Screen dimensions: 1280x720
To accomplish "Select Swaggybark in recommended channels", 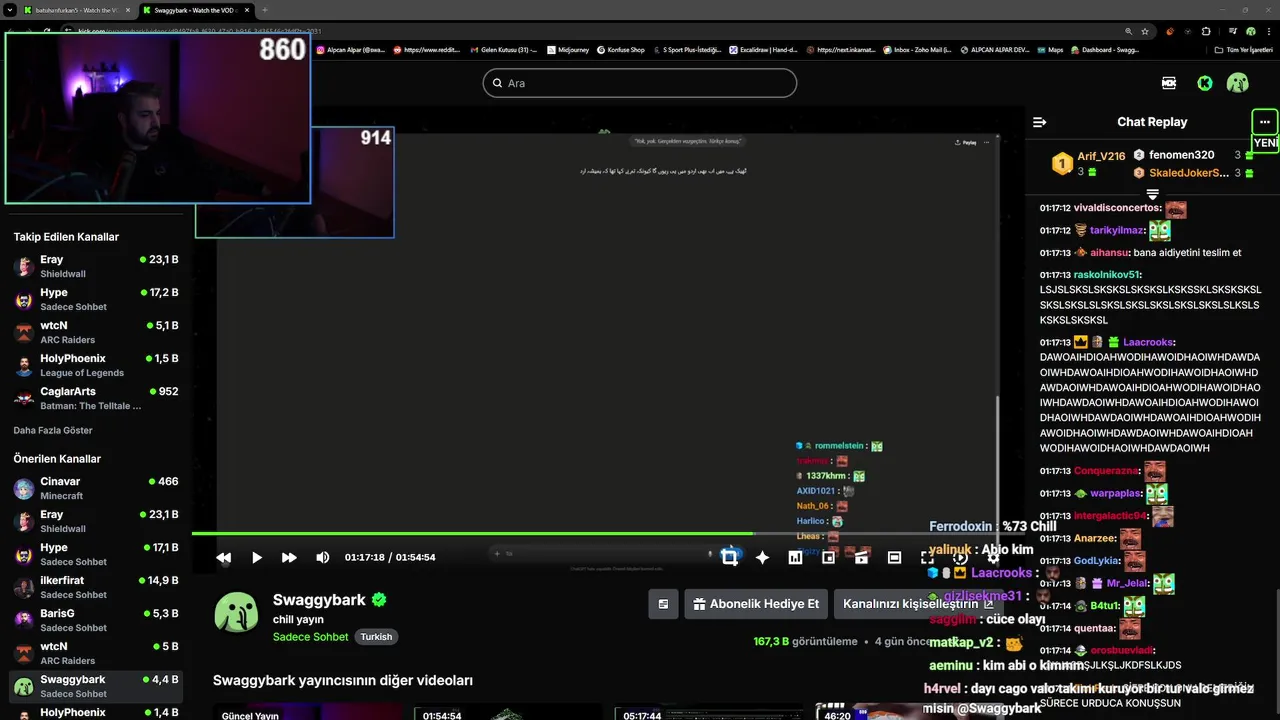I will click(96, 686).
